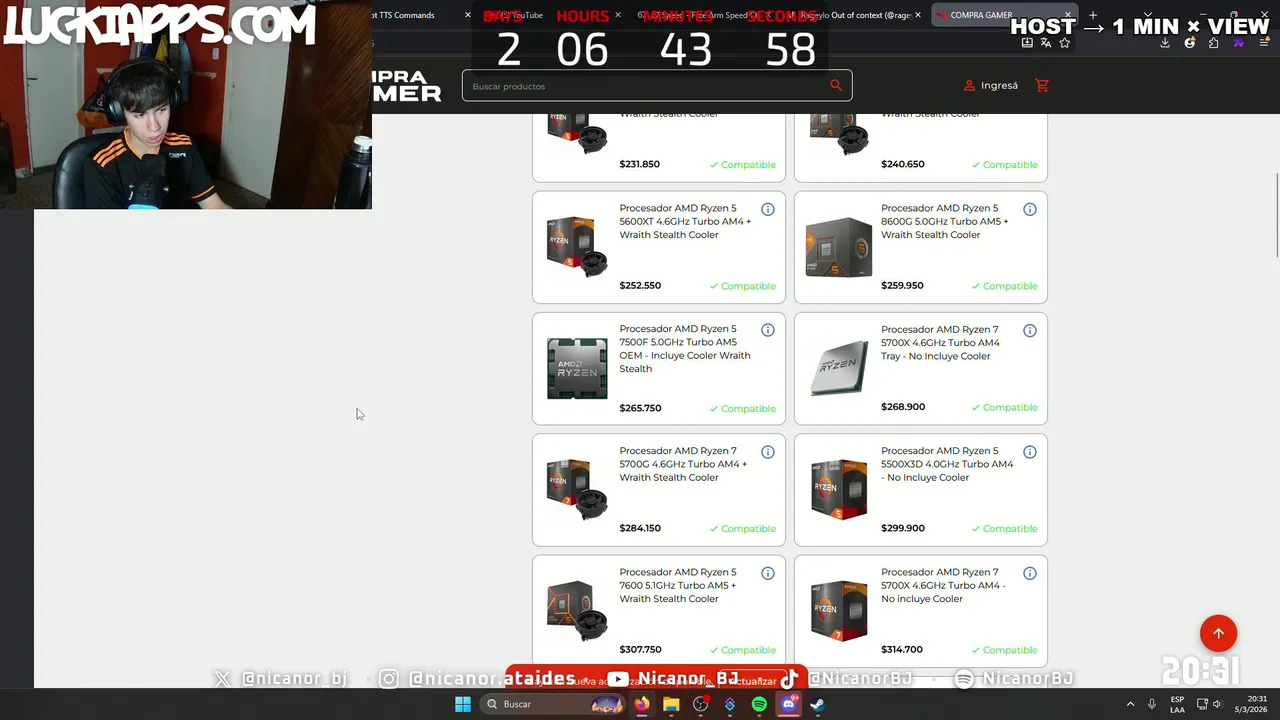1280x720 pixels.
Task: Click the microphone icon in system tray
Action: pos(1152,704)
